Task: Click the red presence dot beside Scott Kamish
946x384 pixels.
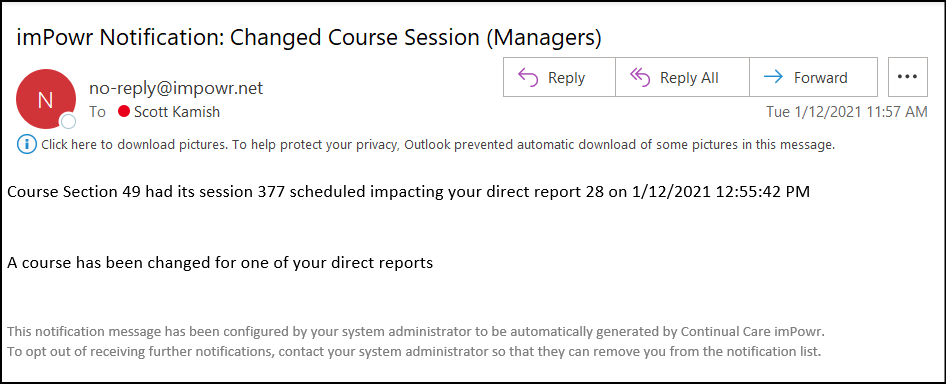Action: pyautogui.click(x=124, y=112)
